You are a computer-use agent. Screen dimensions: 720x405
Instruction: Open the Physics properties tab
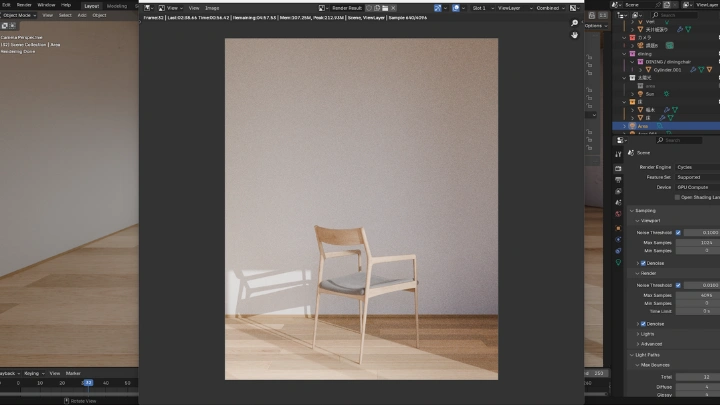(618, 239)
